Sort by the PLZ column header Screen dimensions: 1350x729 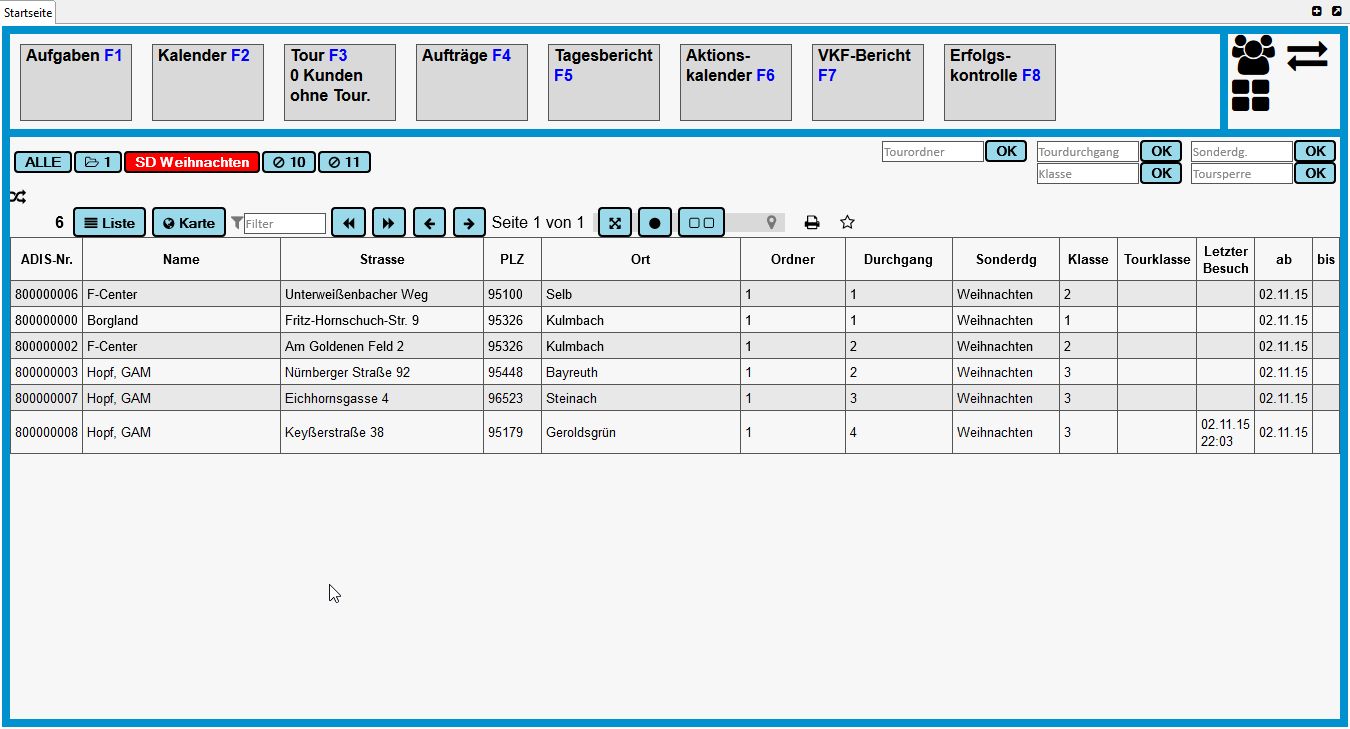(x=512, y=259)
